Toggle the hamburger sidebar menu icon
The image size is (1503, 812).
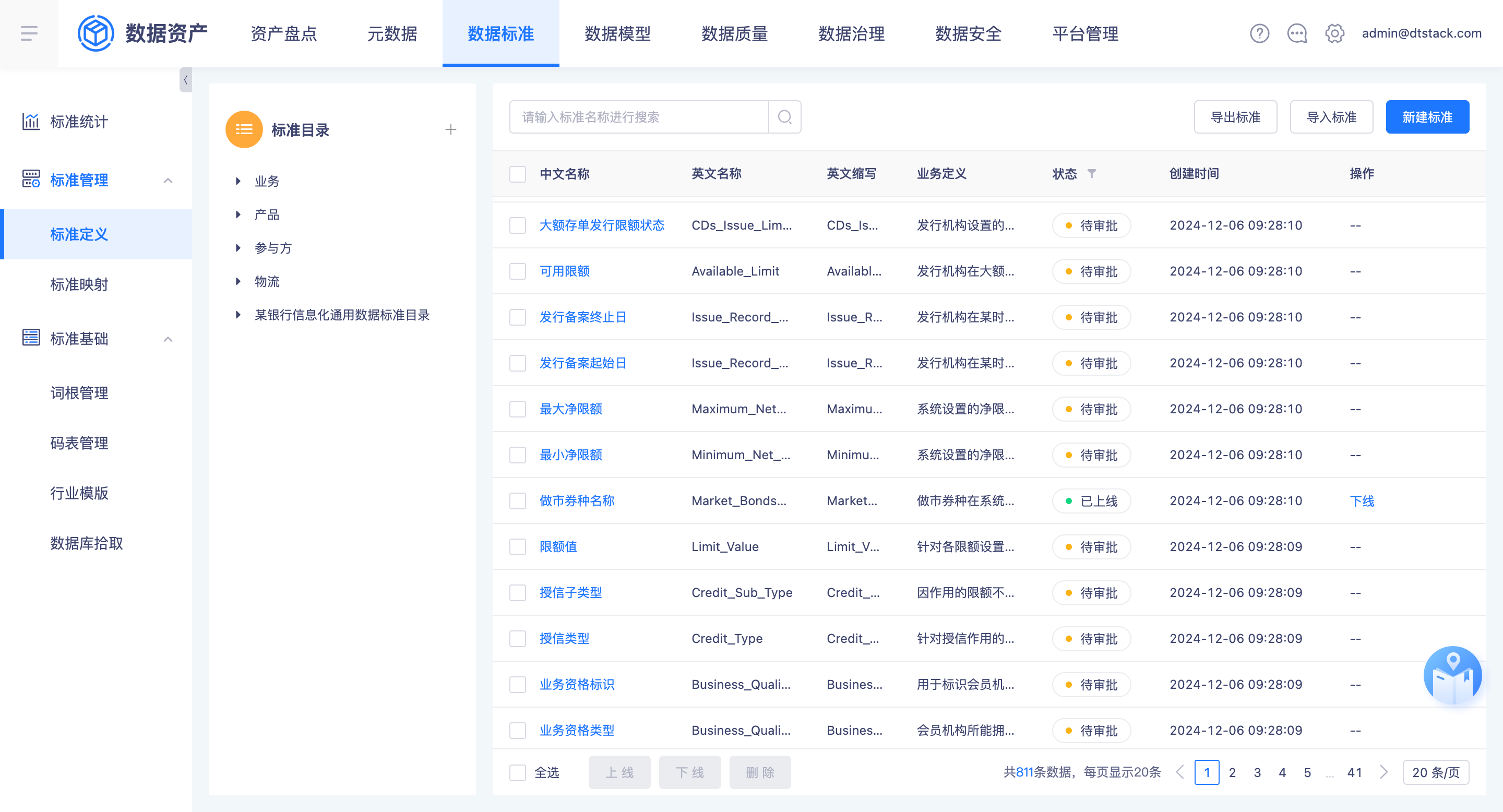[29, 33]
